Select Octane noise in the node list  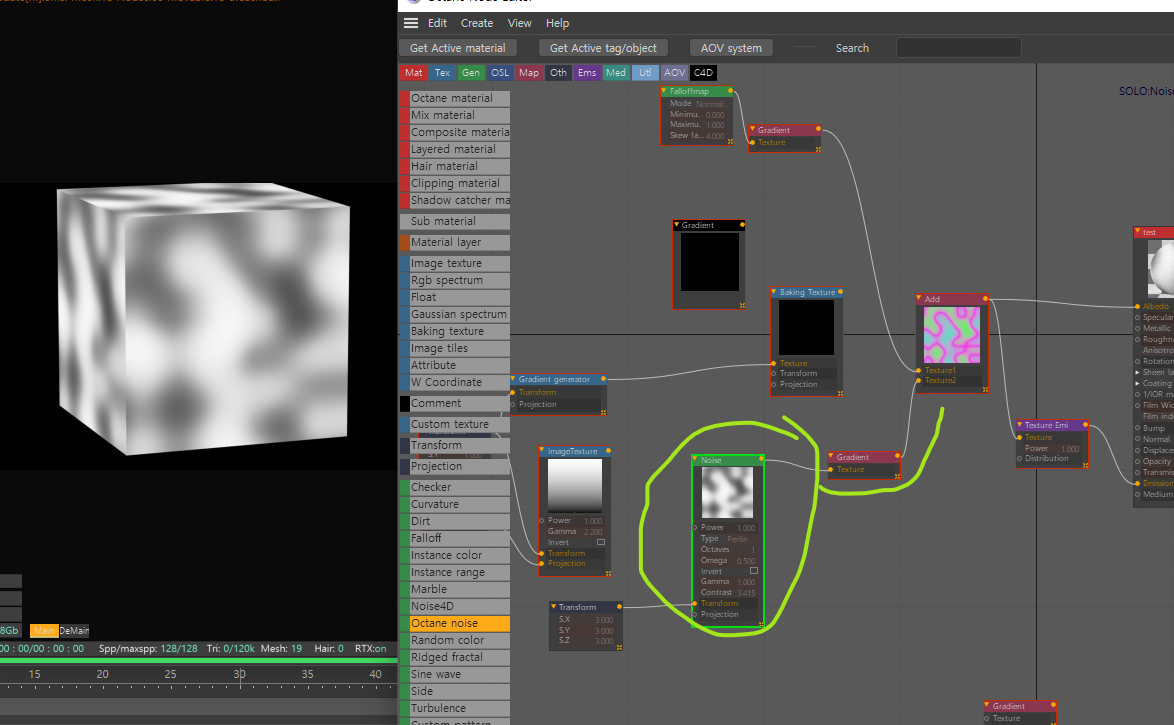coord(455,623)
